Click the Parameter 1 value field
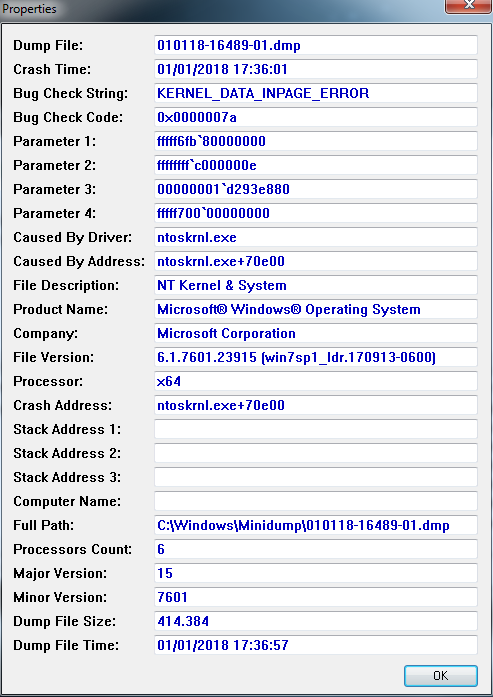The height and width of the screenshot is (697, 493). click(316, 141)
